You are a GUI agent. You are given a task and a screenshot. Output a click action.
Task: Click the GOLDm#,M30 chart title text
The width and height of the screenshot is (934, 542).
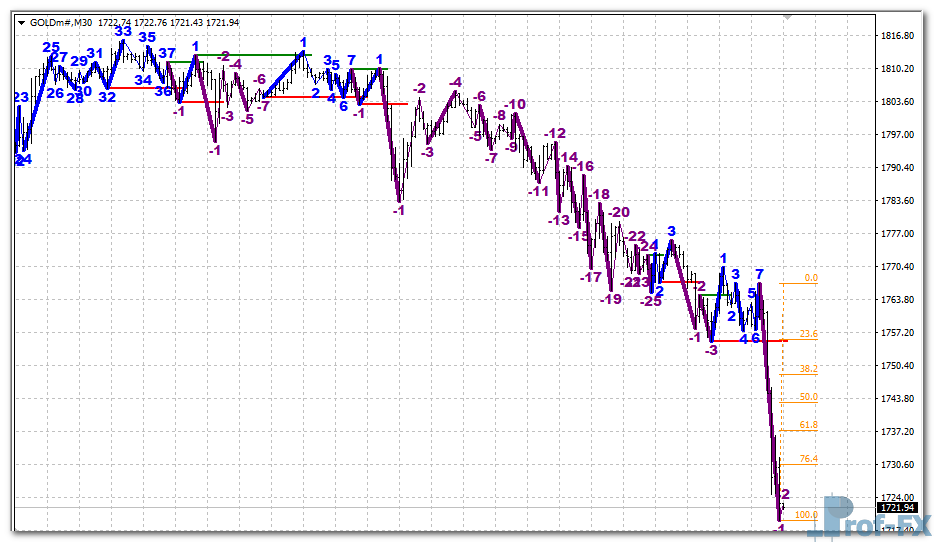[x=61, y=21]
